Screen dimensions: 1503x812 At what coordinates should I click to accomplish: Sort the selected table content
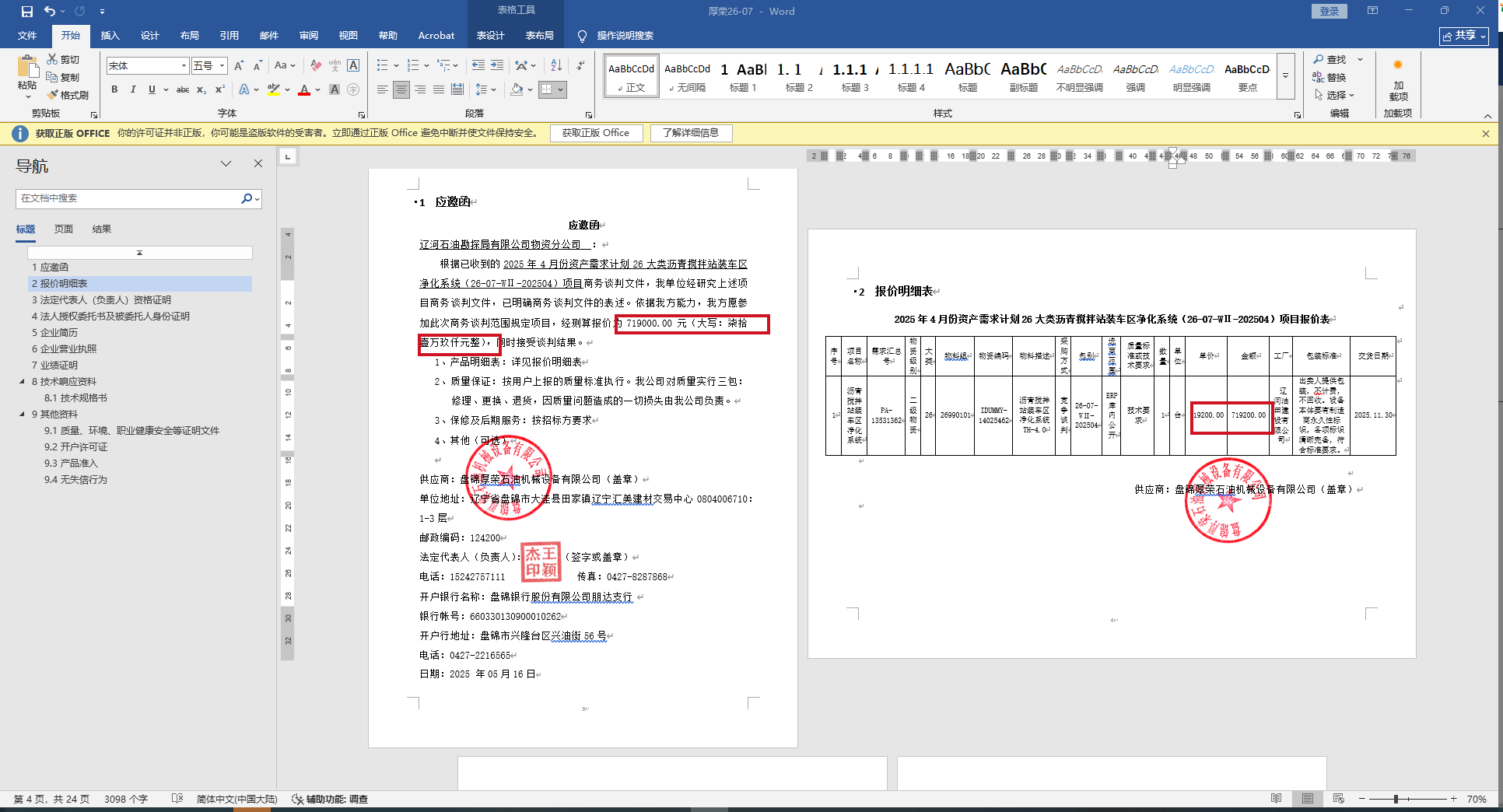(x=556, y=65)
